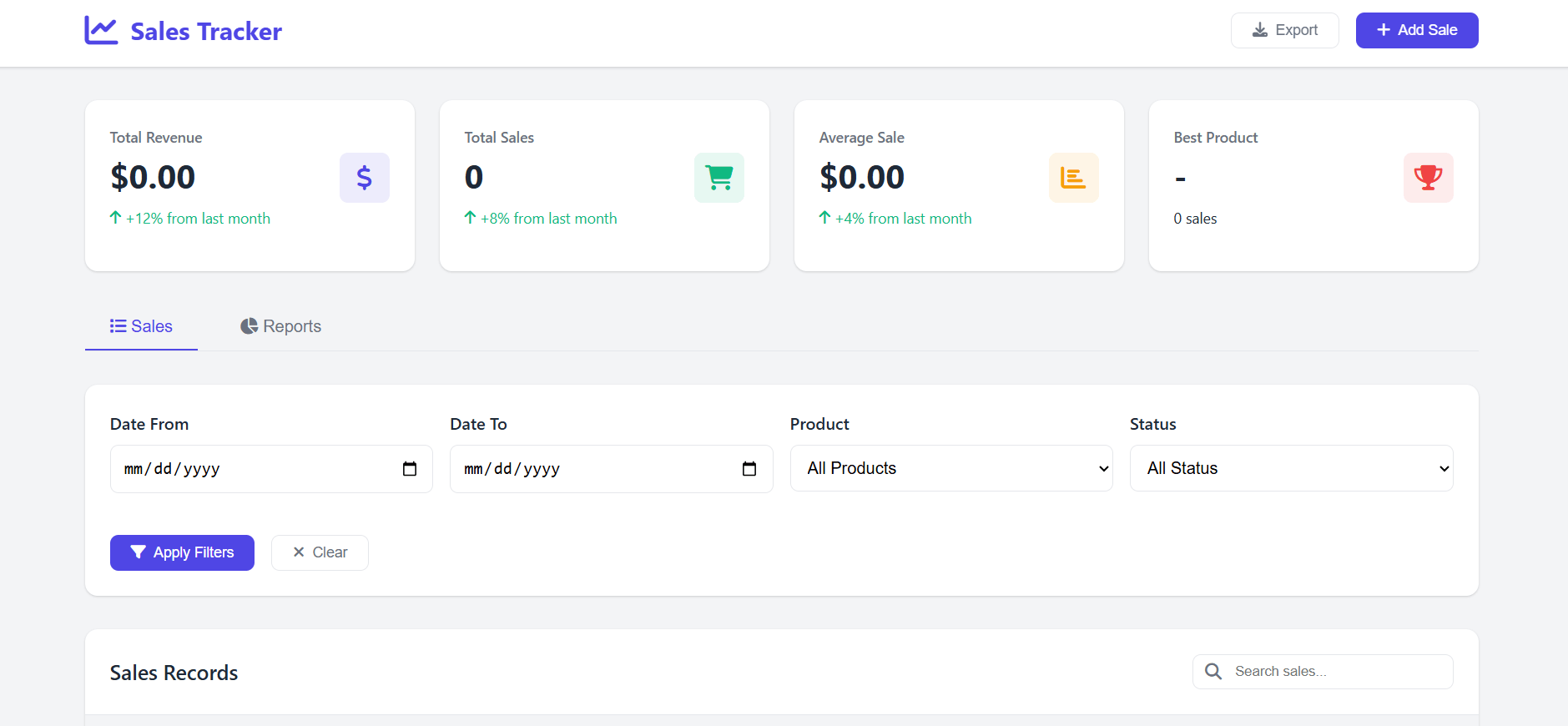Switch to the Reports tab
Screen dimensions: 1568x726
(x=281, y=326)
